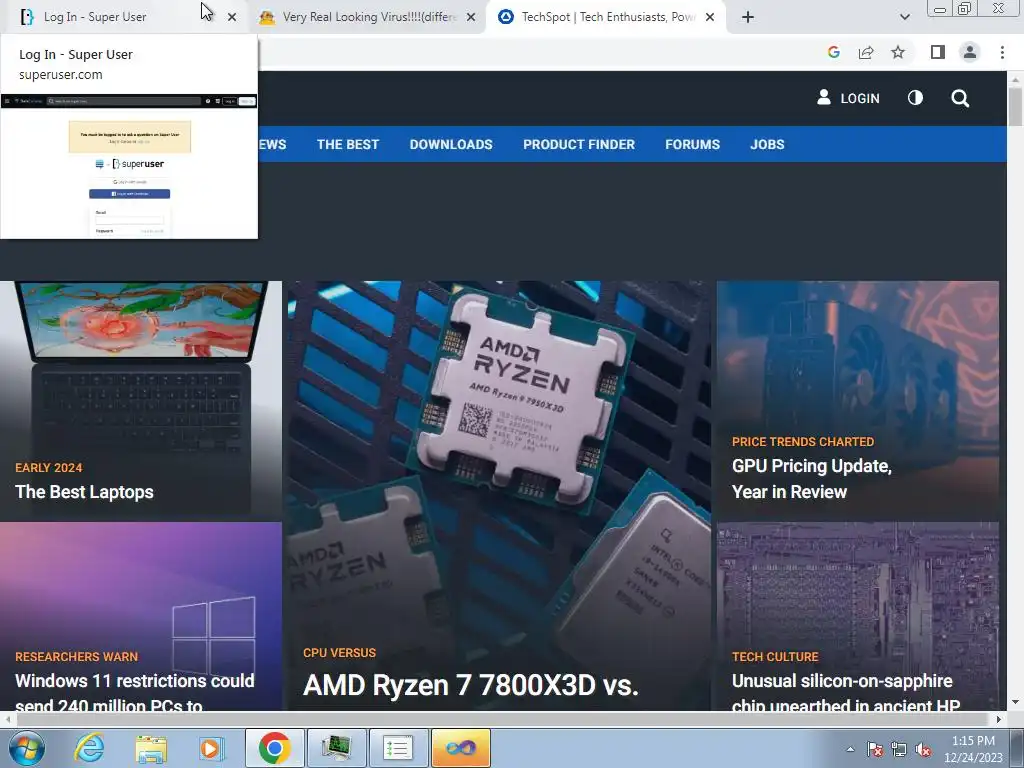The image size is (1024, 768).
Task: Click the scroll right arrow on horizontal scrollbar
Action: pos(999,719)
